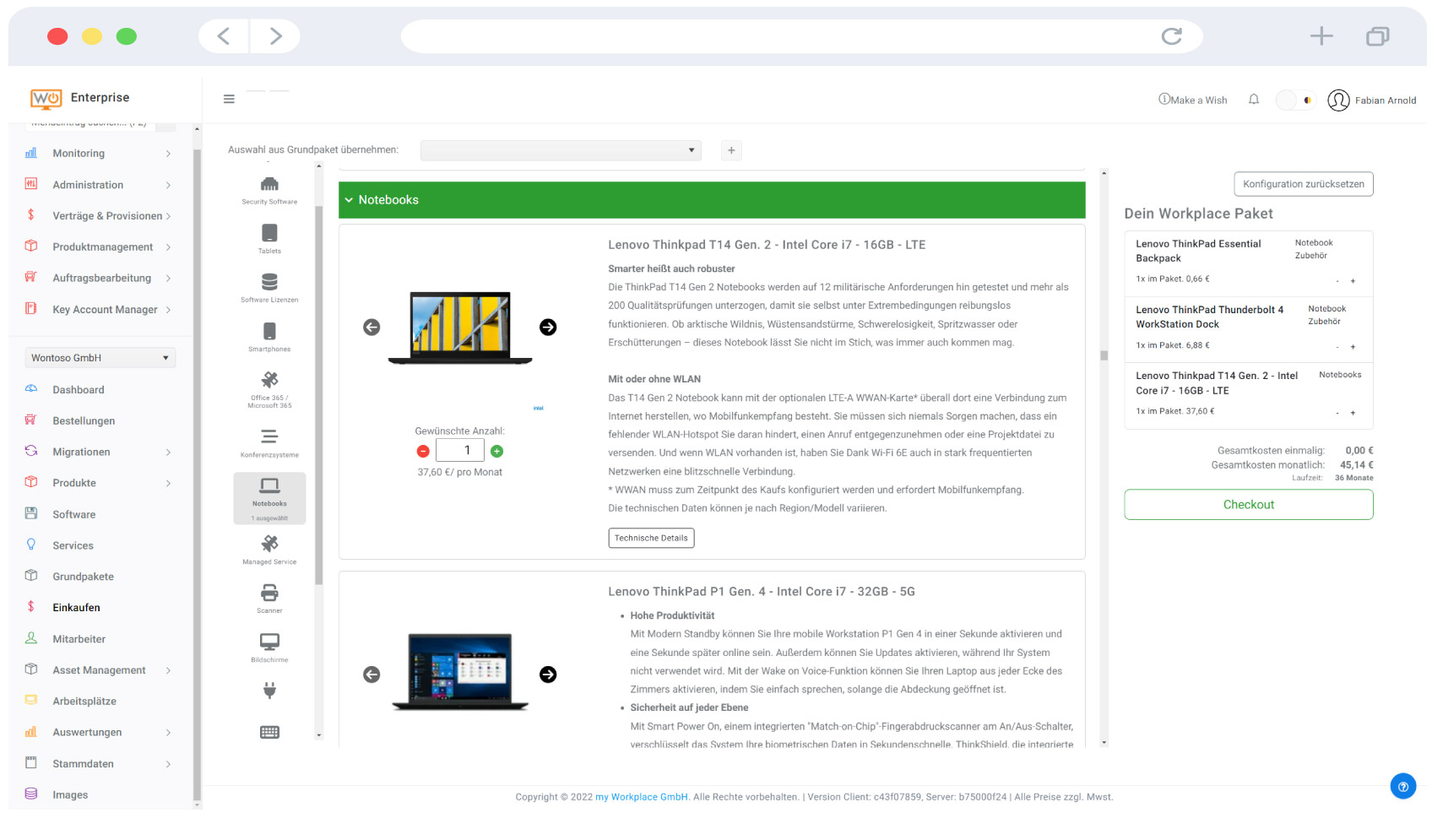Open Technische Details for the ThinkPad T14
Screen dimensions: 1432x840
click(x=651, y=538)
